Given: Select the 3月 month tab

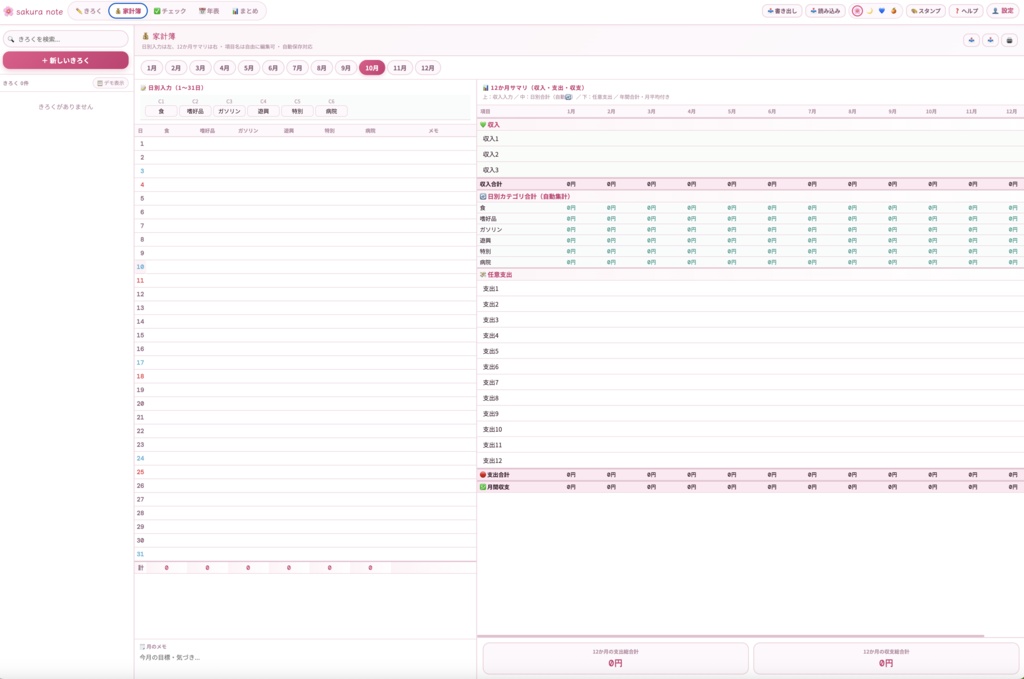Looking at the screenshot, I should [x=200, y=68].
